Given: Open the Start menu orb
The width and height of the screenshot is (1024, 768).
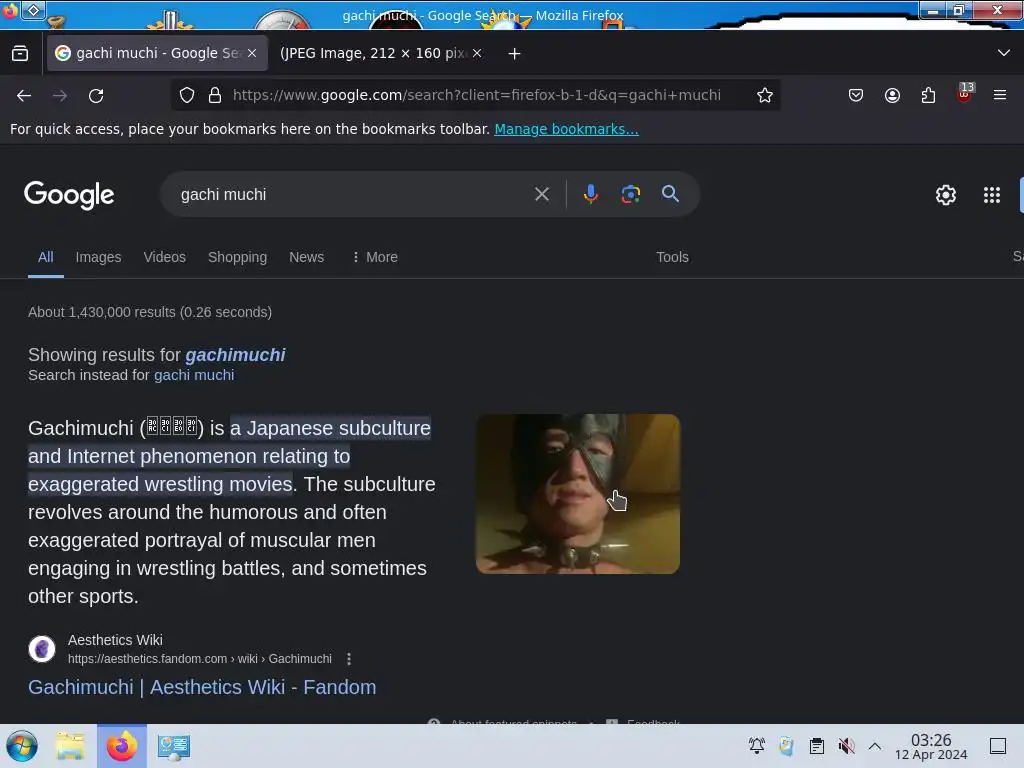Looking at the screenshot, I should (x=22, y=746).
